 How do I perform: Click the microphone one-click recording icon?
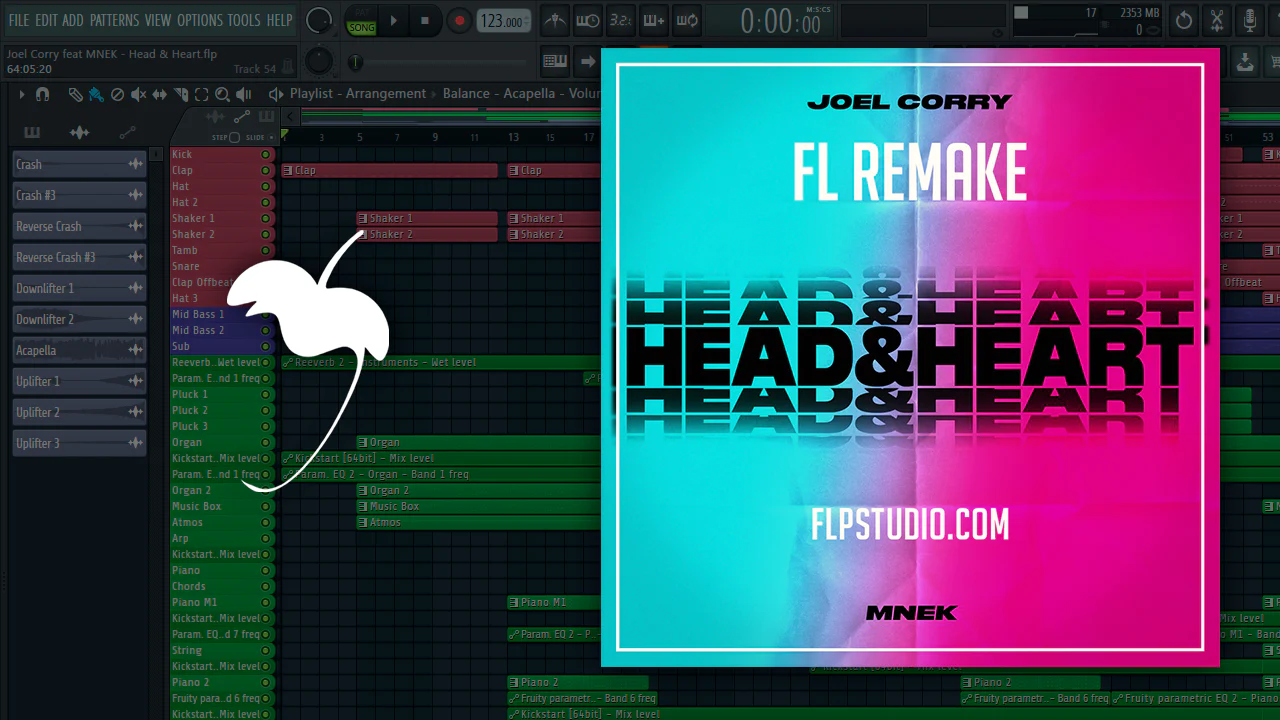pos(1250,20)
